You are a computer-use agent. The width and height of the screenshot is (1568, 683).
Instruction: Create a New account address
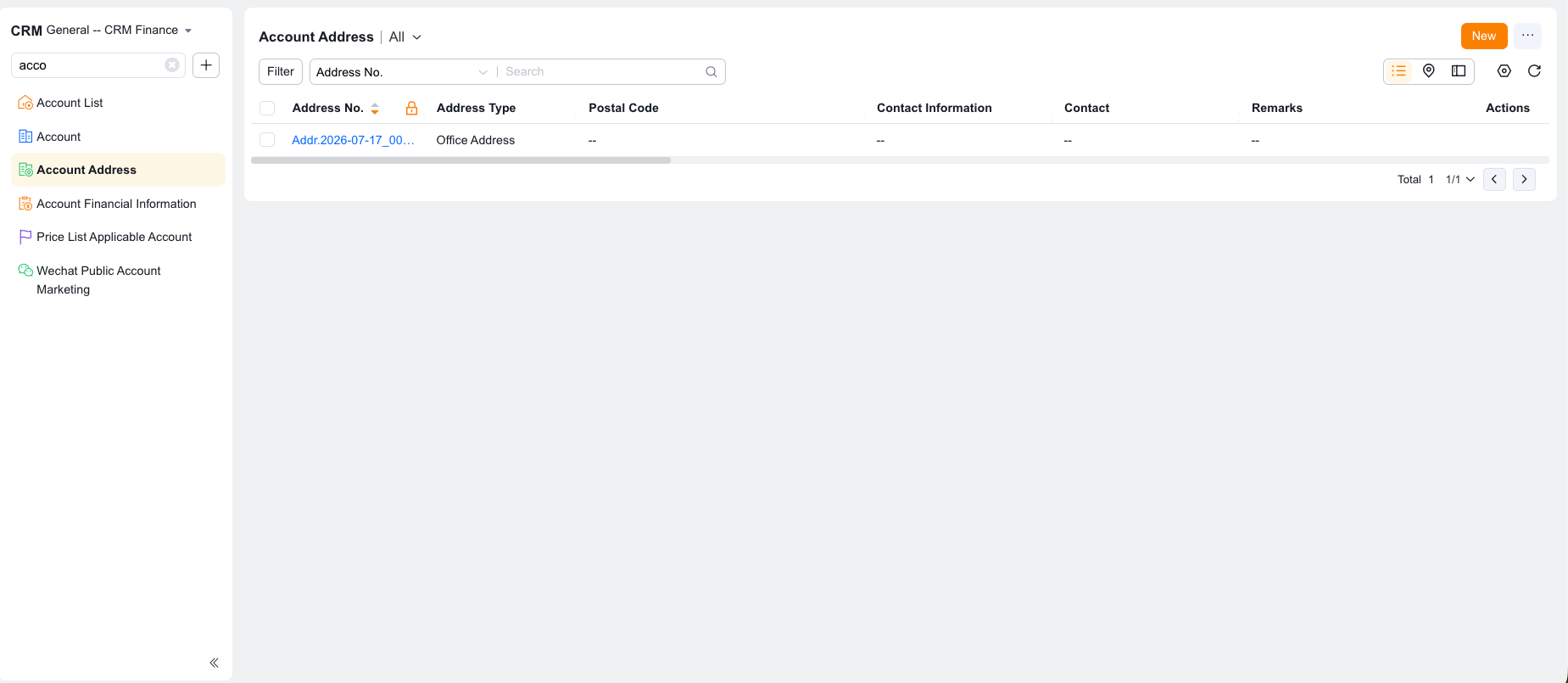coord(1484,36)
